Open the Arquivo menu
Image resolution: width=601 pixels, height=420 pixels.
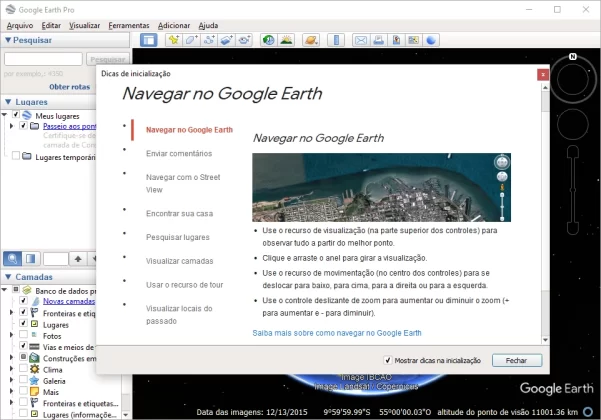(20, 25)
